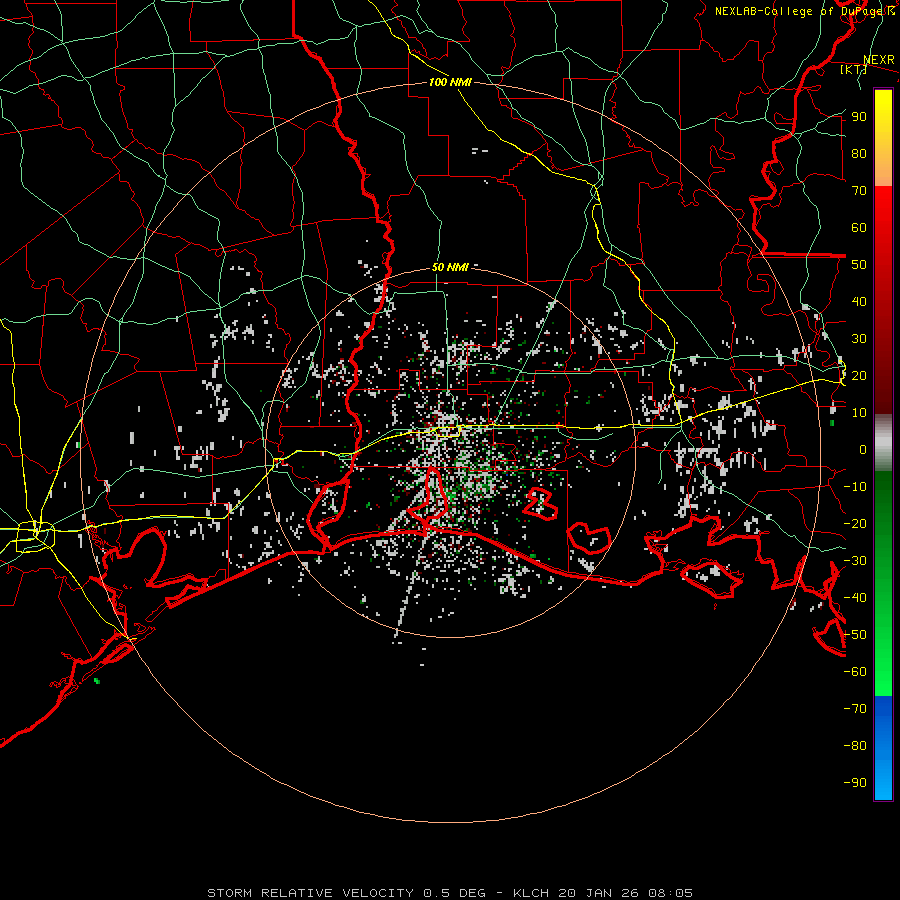Select the 40 value on the velocity scale
This screenshot has width=900, height=900.
[x=859, y=301]
